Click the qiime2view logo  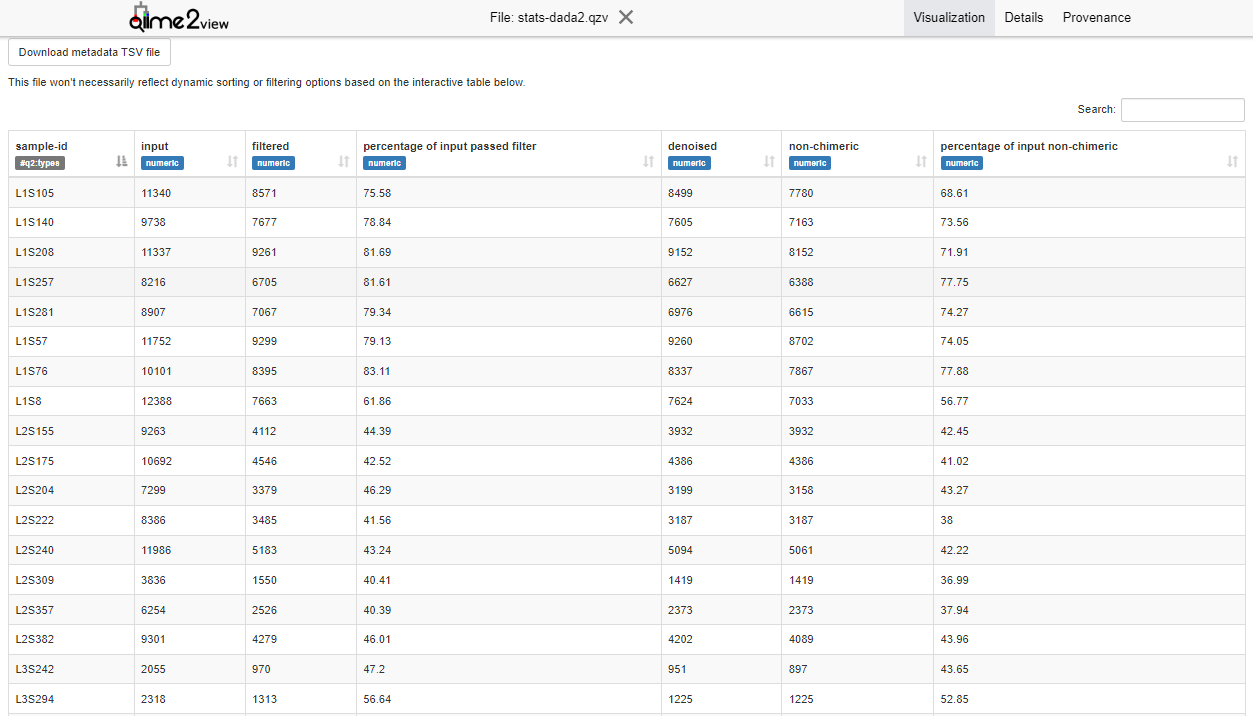[x=179, y=17]
